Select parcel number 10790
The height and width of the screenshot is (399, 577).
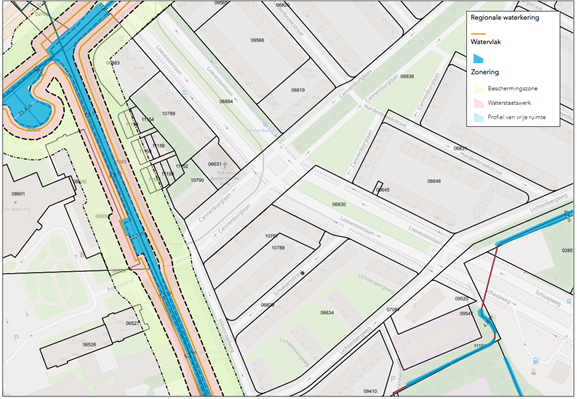point(197,180)
